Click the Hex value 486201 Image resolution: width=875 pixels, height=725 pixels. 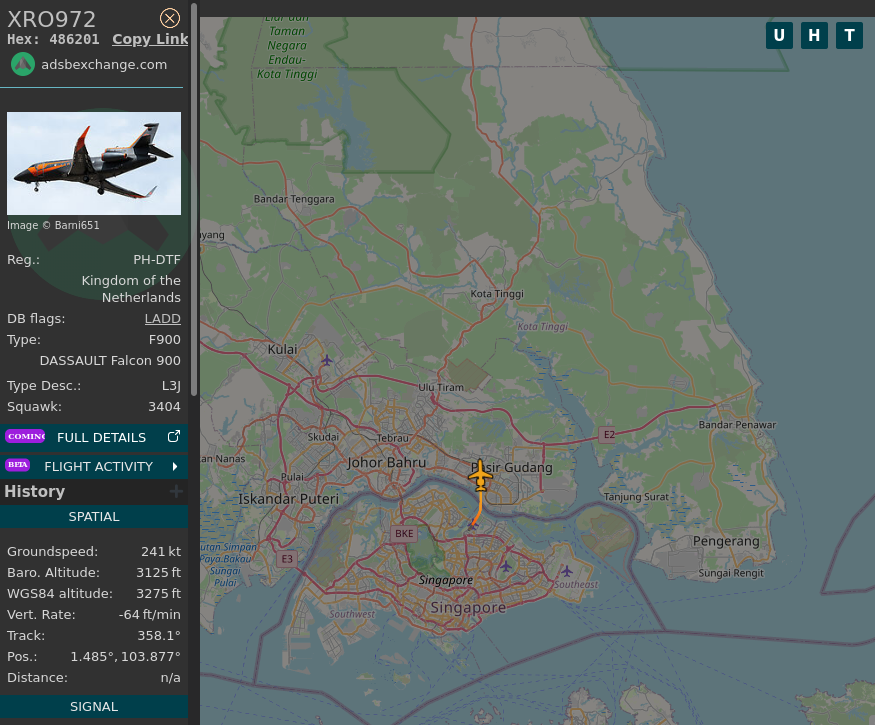coord(74,40)
